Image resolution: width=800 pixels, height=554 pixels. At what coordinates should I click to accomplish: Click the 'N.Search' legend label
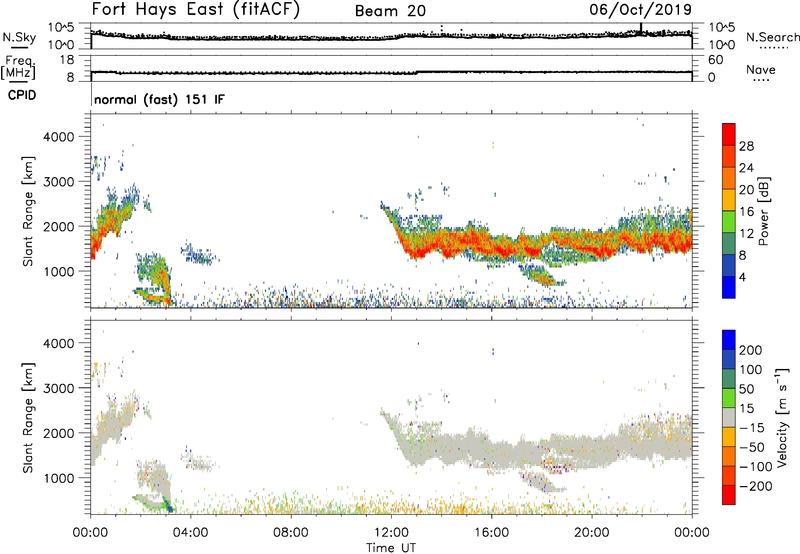[772, 37]
